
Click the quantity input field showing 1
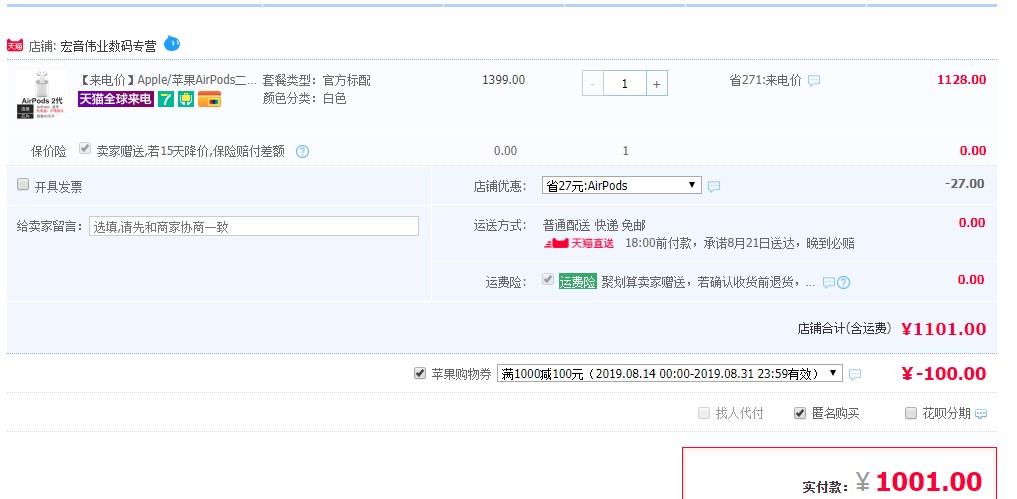click(x=625, y=84)
